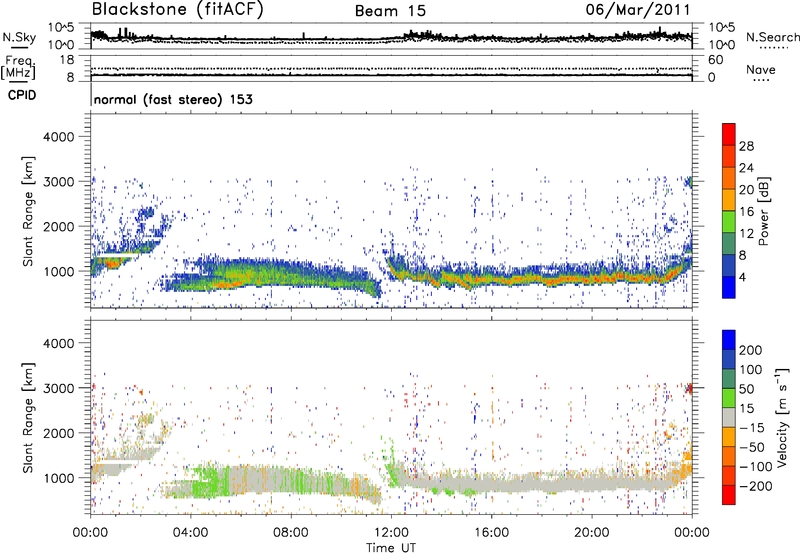Click the 04:00 time axis label

pyautogui.click(x=190, y=533)
